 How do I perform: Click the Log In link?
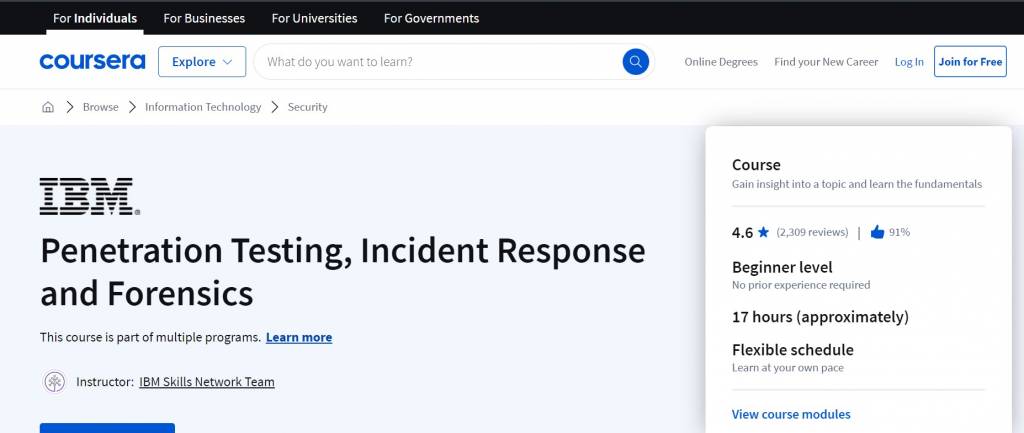(909, 62)
